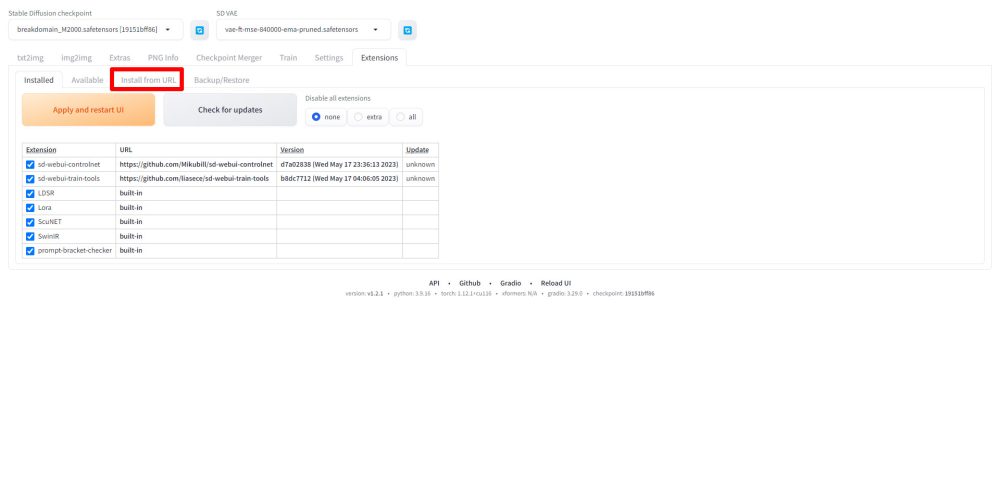Click refresh icon next to SD VAE dropdown

[x=407, y=30]
